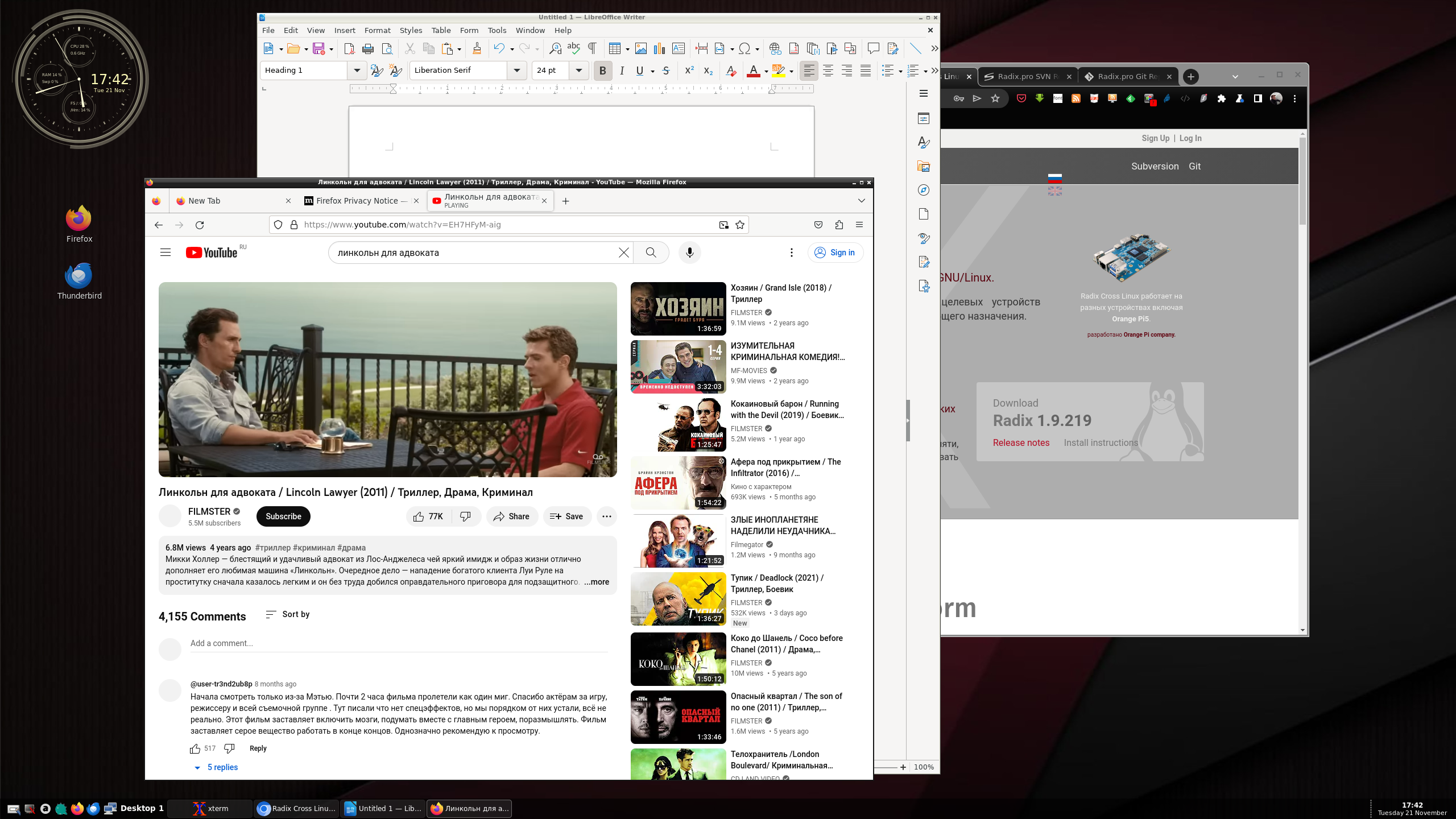Screen dimensions: 1456x819
Task: Click the Bold formatting icon in LibreOffice
Action: click(x=601, y=70)
